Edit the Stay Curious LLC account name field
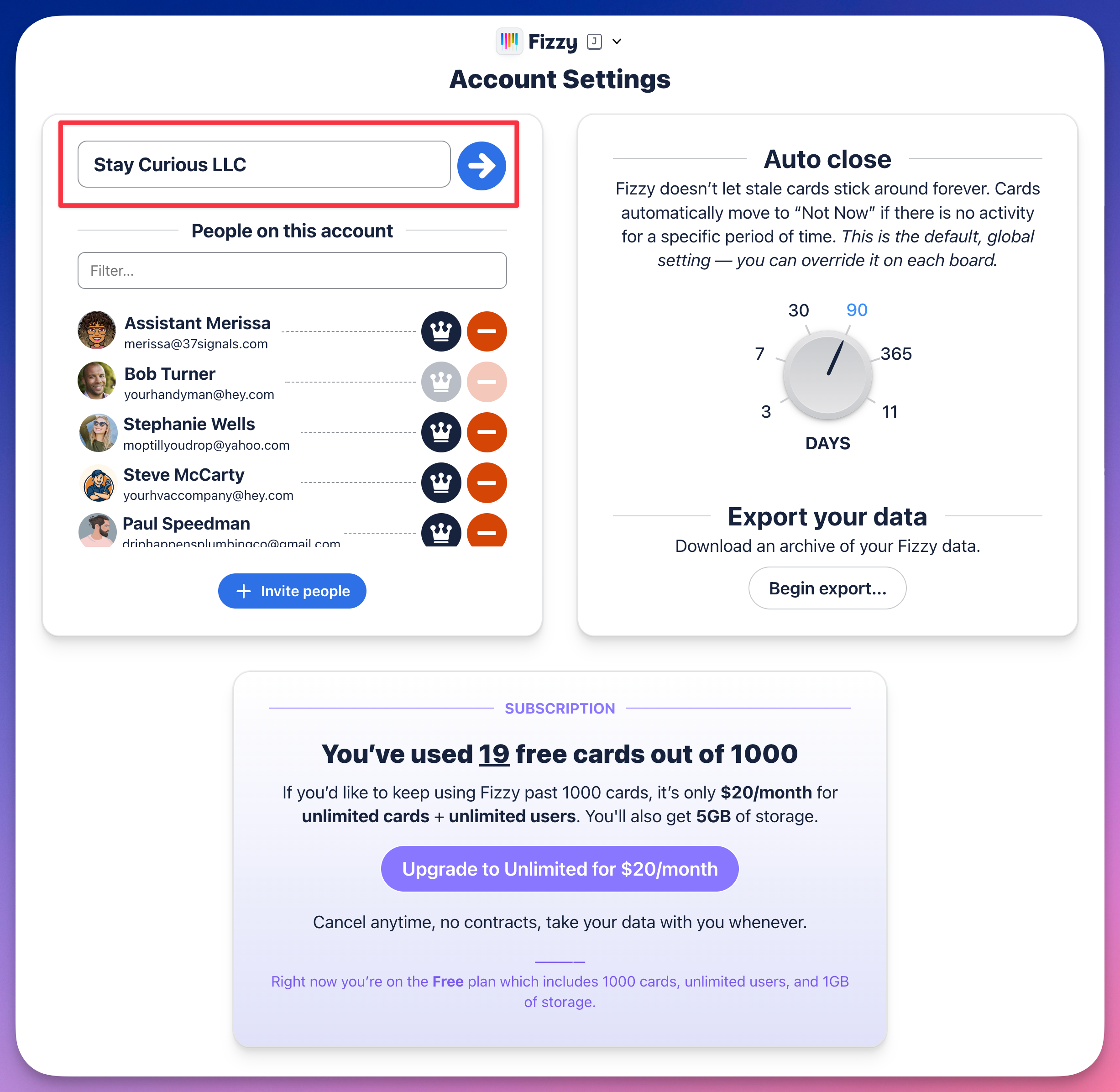The width and height of the screenshot is (1120, 1092). tap(264, 165)
